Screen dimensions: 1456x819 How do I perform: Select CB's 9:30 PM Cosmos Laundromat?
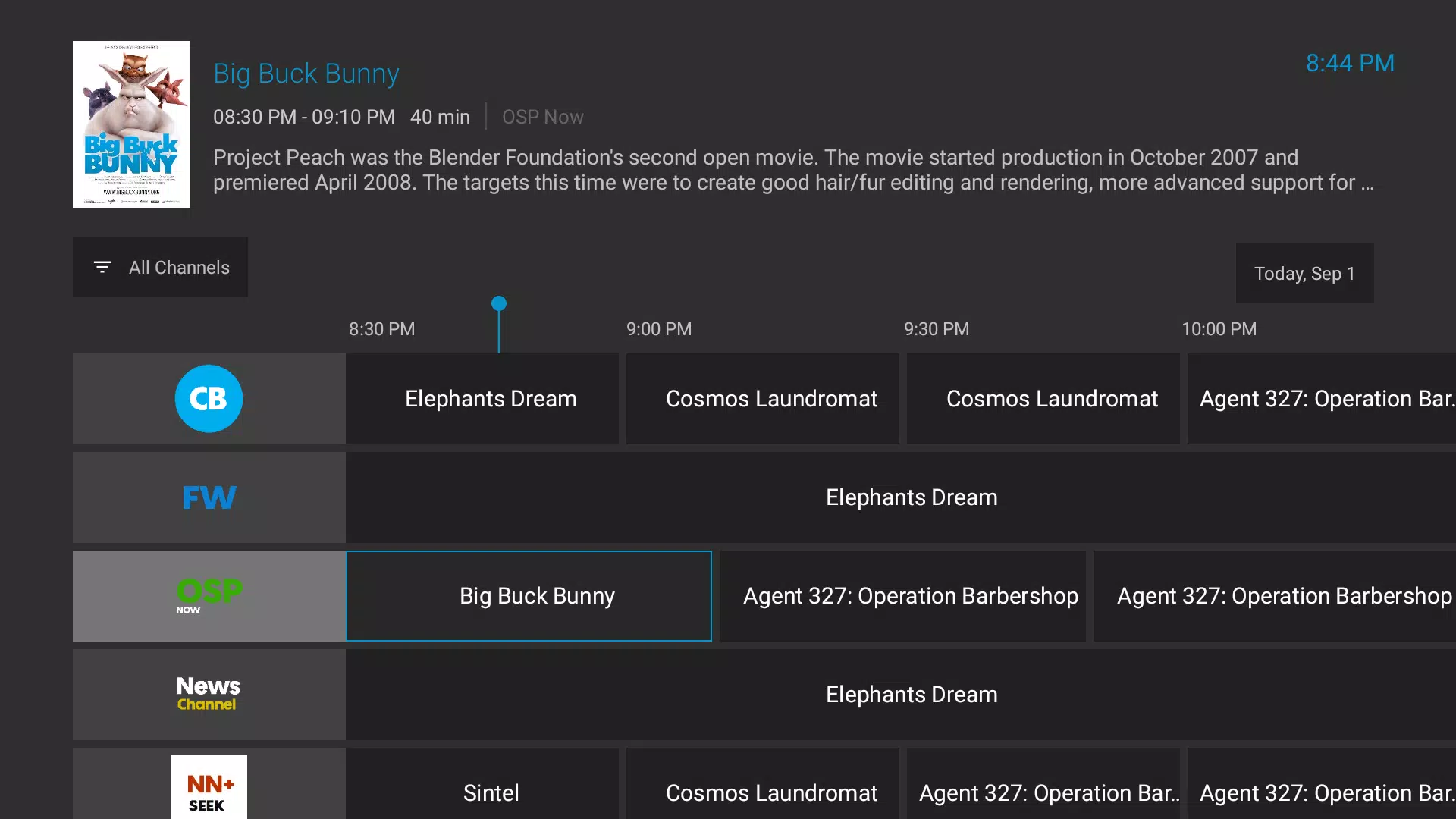(1043, 399)
